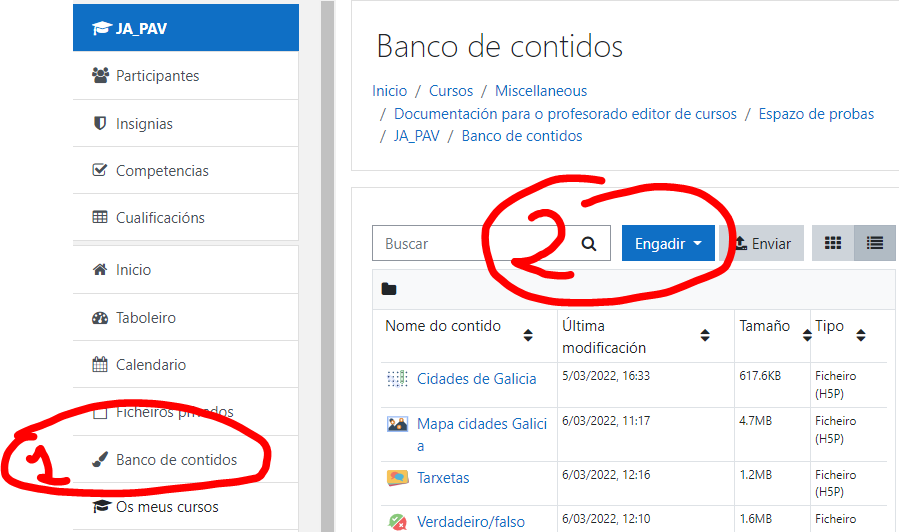Viewport: 899px width, 532px height.
Task: Go to Cualificacións in the sidebar
Action: pyautogui.click(x=160, y=218)
